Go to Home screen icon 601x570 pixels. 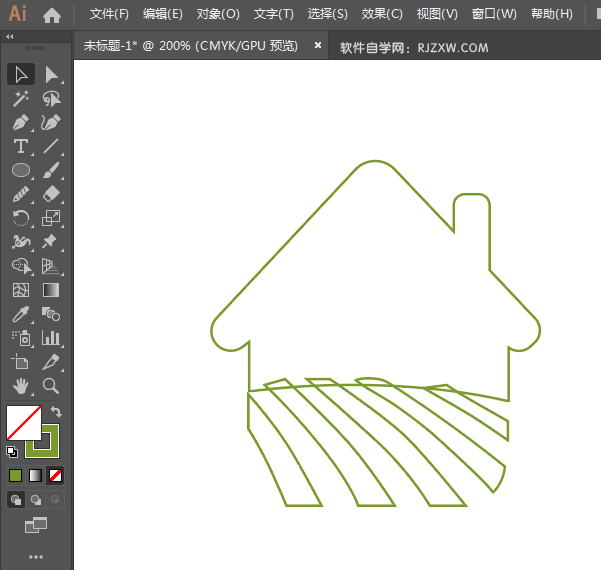coord(52,15)
